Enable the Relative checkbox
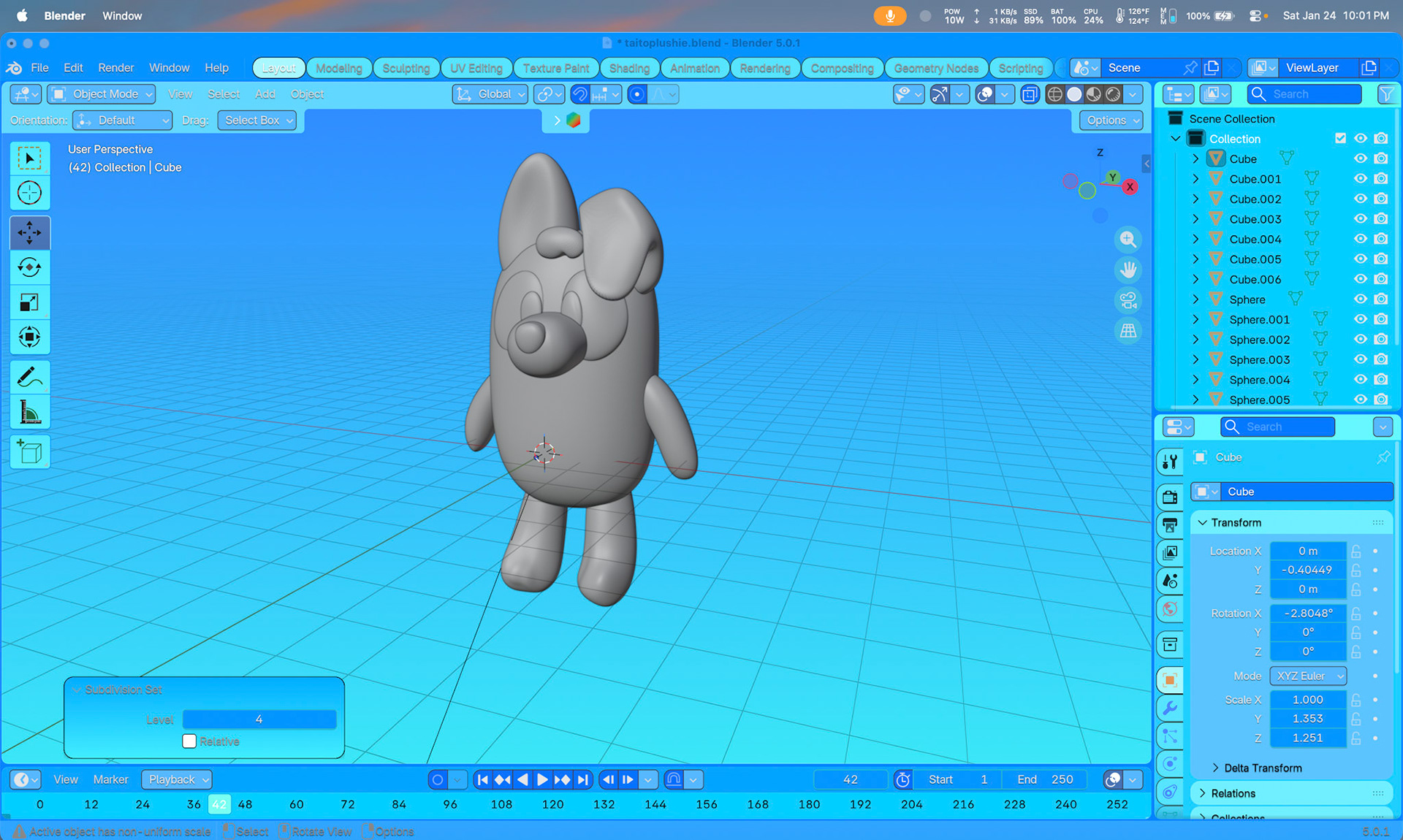 pyautogui.click(x=189, y=741)
